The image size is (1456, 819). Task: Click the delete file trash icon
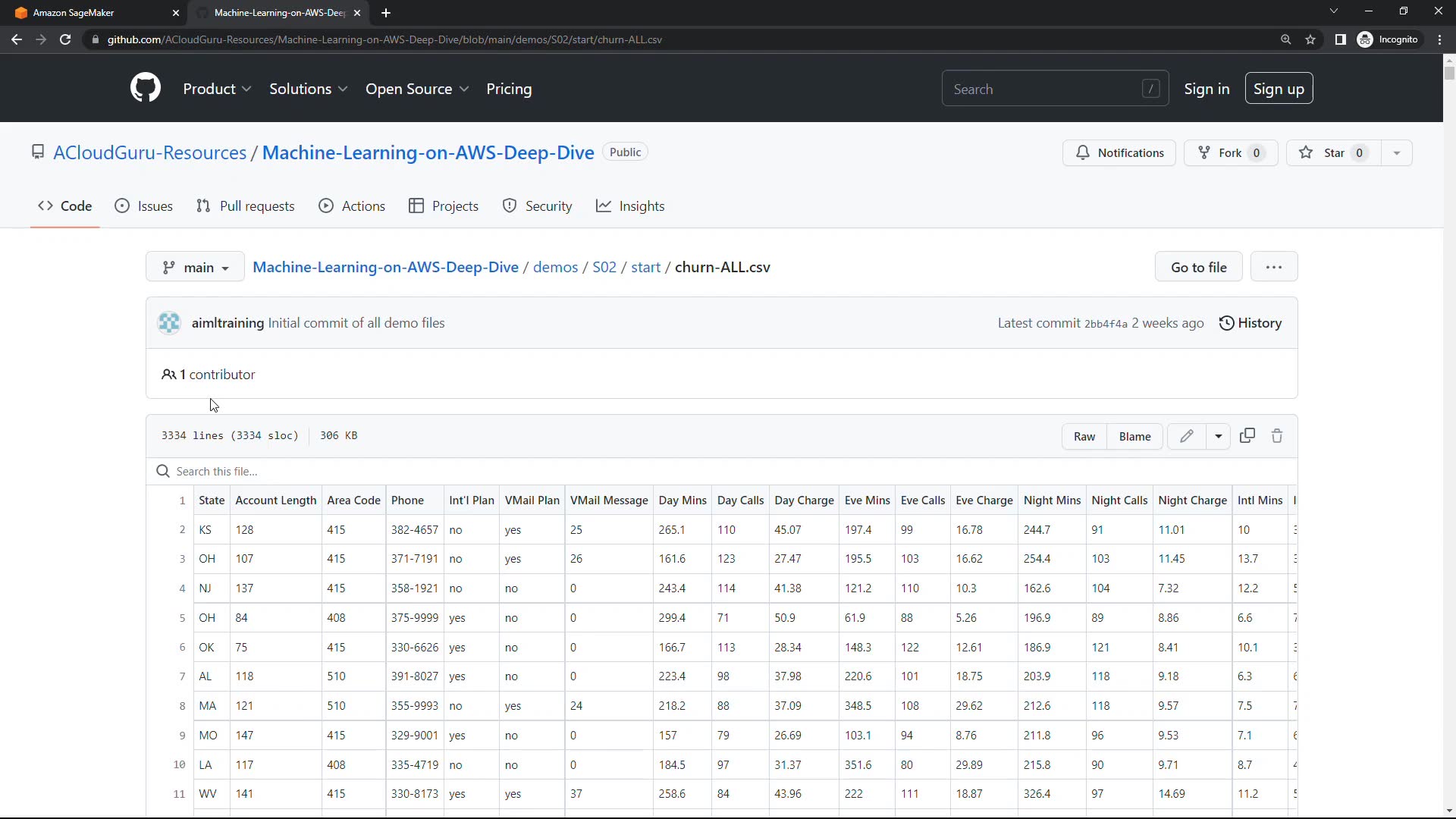(1277, 436)
